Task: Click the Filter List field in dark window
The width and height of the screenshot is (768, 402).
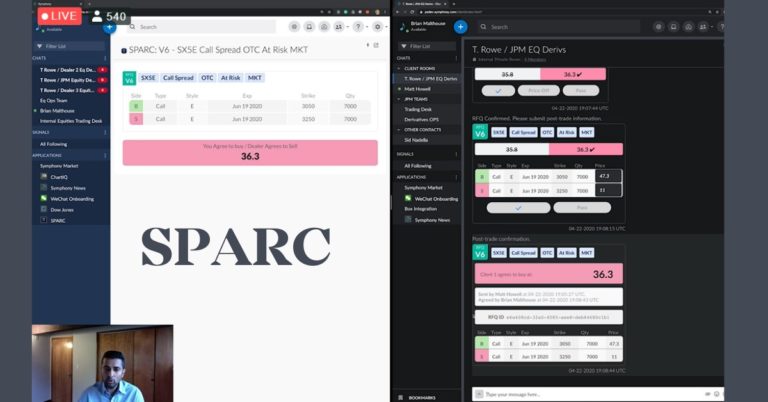Action: tap(428, 46)
